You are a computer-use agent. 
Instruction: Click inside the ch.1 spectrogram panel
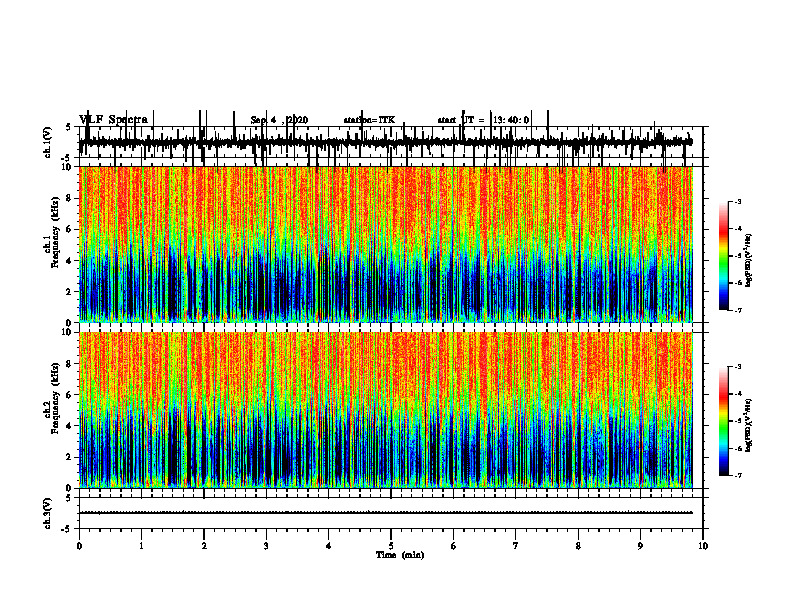pyautogui.click(x=385, y=244)
